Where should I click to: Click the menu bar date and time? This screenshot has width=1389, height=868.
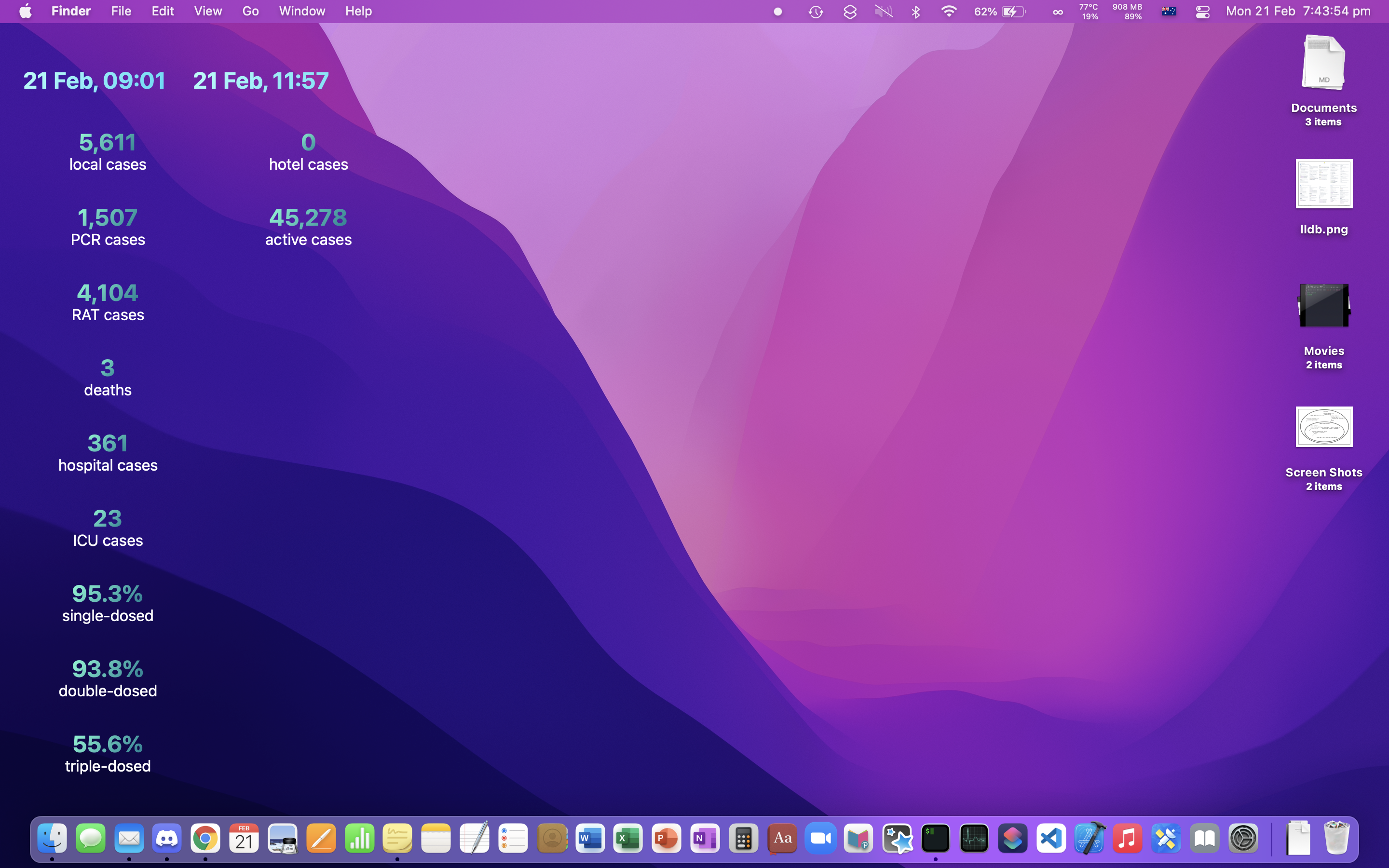pos(1298,12)
